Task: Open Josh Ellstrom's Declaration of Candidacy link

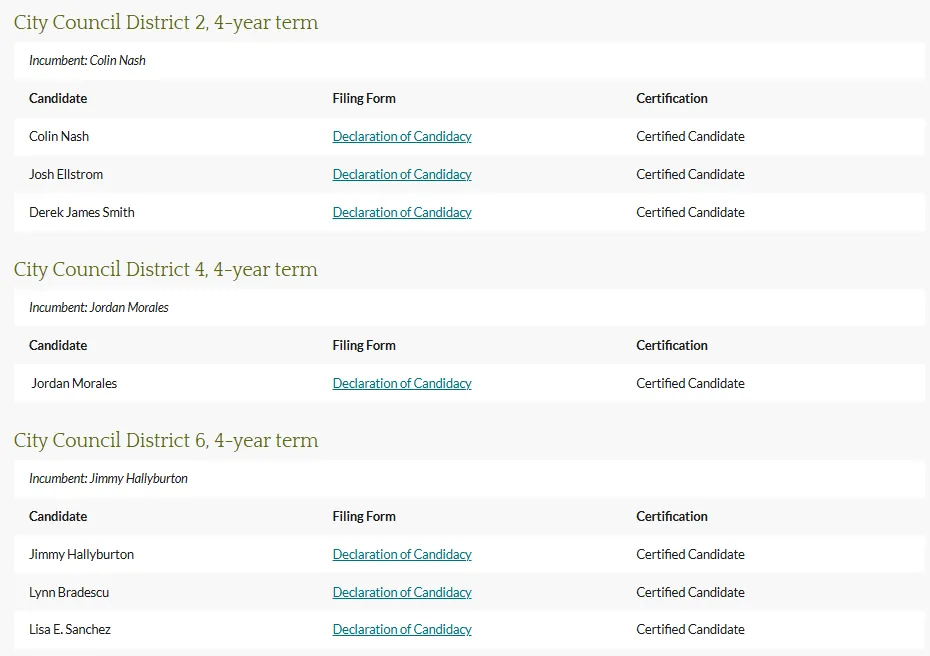Action: [x=402, y=174]
